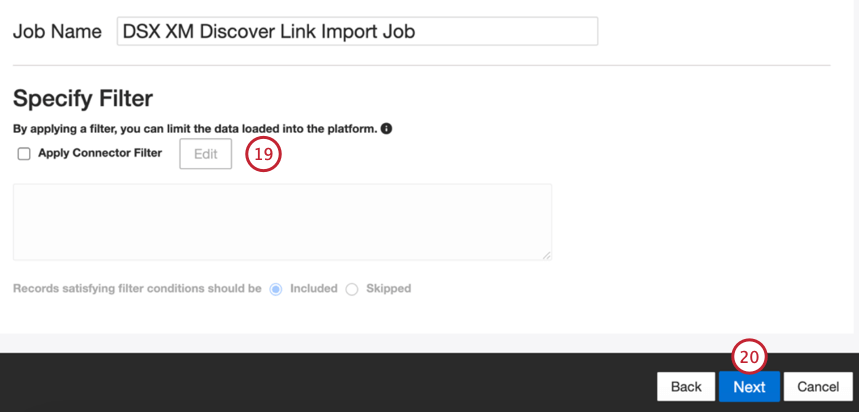Select the Skipped radio button
859x412 pixels.
click(x=352, y=289)
